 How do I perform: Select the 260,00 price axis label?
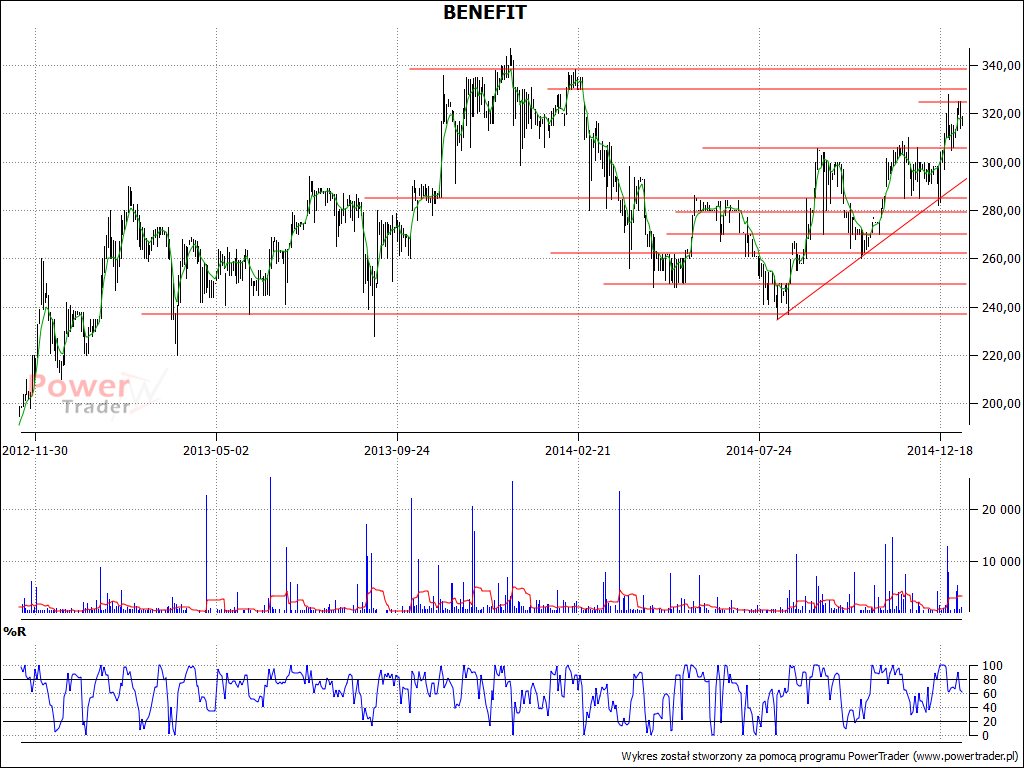tap(1001, 259)
